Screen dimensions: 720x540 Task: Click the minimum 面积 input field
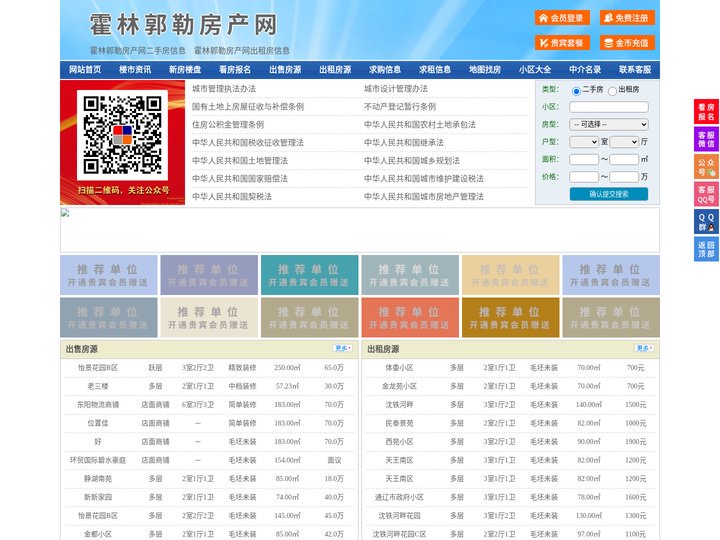(584, 159)
